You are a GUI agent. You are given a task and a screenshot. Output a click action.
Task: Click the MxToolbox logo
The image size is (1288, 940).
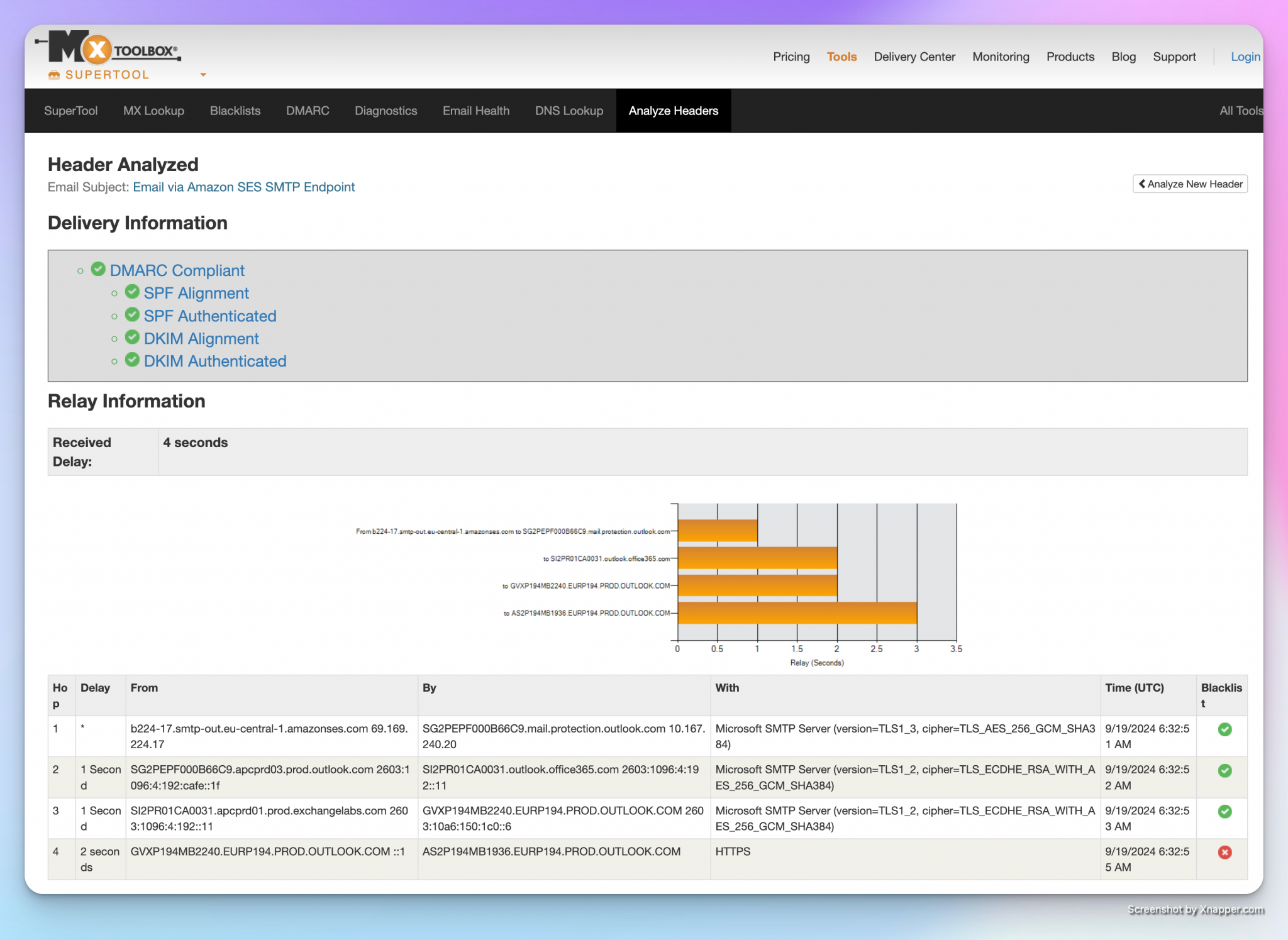(107, 48)
